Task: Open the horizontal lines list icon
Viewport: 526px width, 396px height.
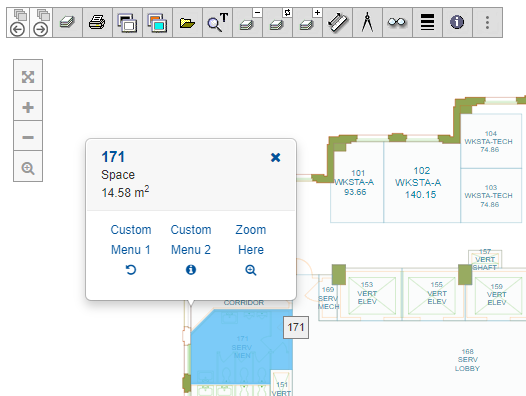Action: (427, 22)
